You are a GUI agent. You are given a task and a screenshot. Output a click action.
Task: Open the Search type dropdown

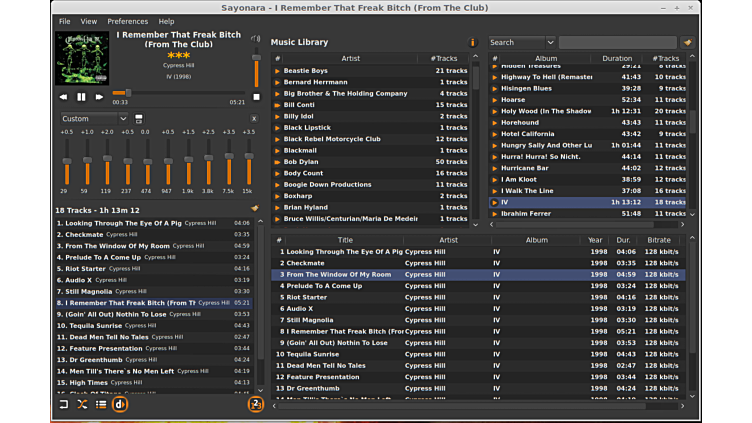point(521,43)
